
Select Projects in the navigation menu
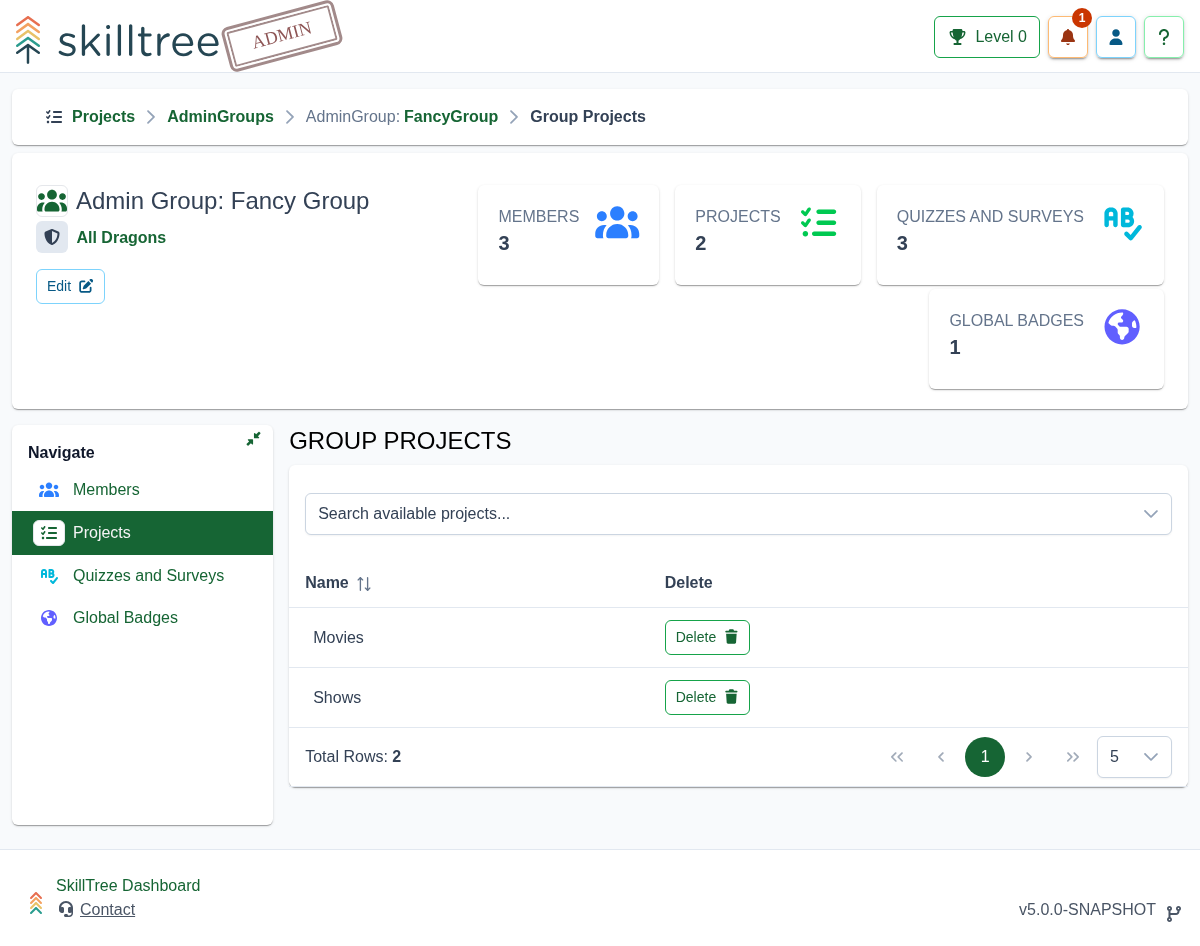(142, 533)
